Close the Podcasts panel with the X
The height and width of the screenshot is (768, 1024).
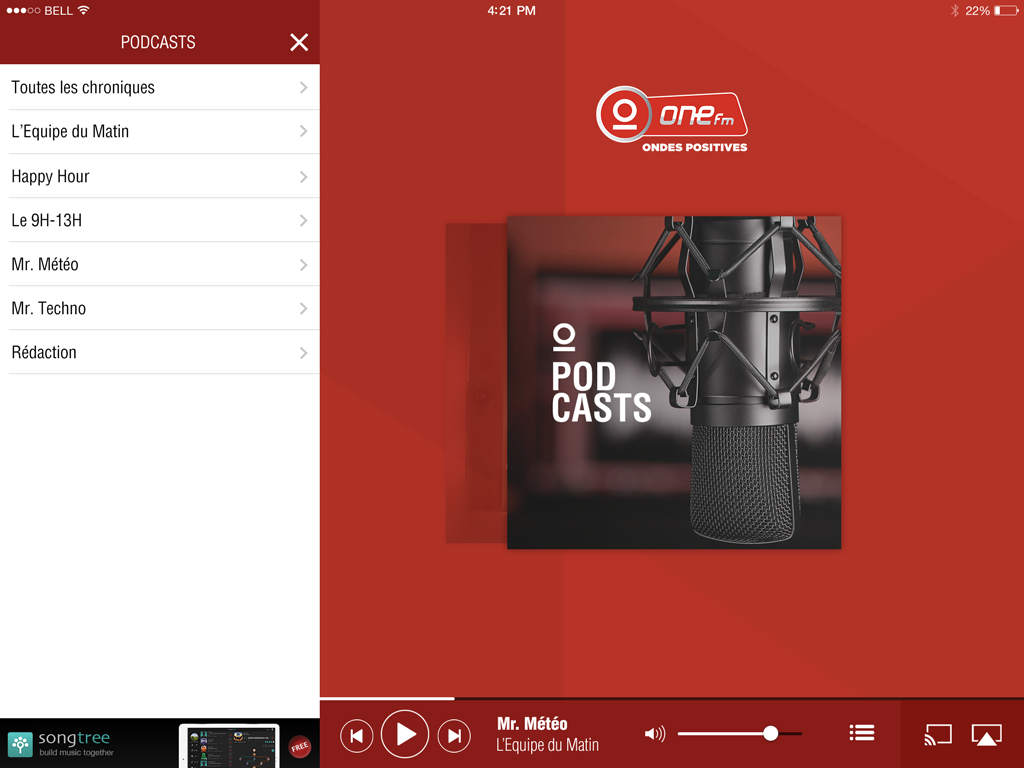(x=299, y=42)
